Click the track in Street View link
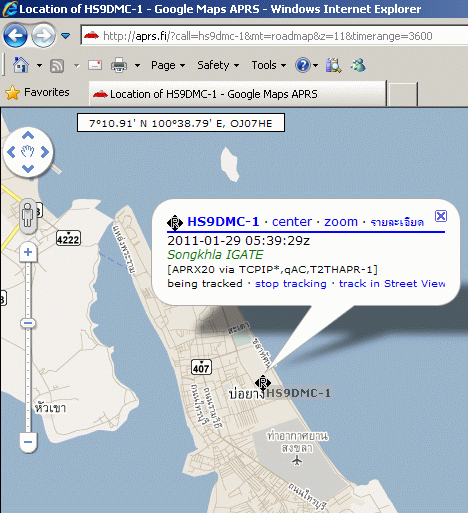 click(x=392, y=284)
